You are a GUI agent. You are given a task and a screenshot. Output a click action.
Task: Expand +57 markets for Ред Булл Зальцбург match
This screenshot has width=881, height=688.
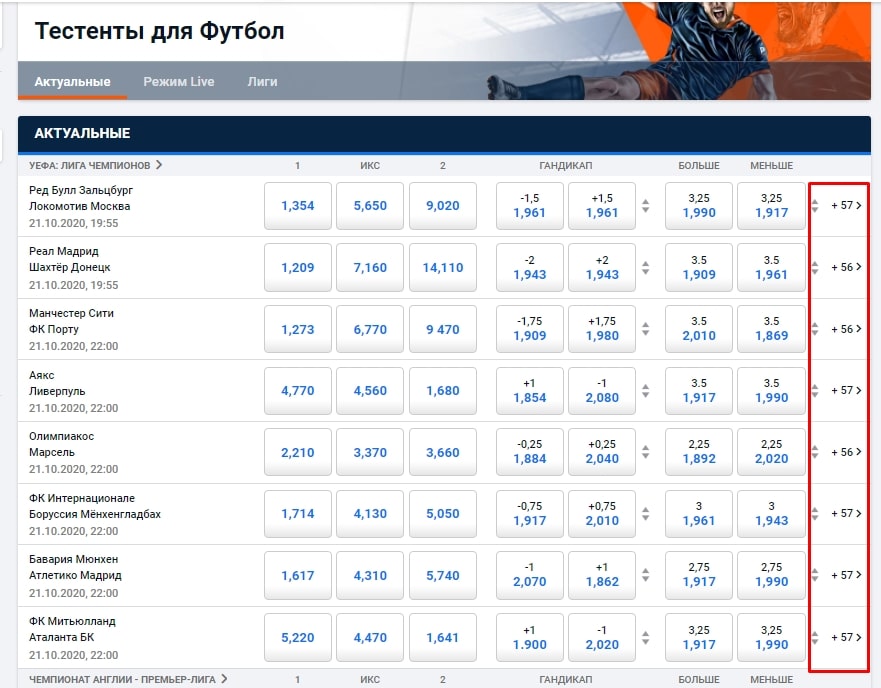coord(845,206)
